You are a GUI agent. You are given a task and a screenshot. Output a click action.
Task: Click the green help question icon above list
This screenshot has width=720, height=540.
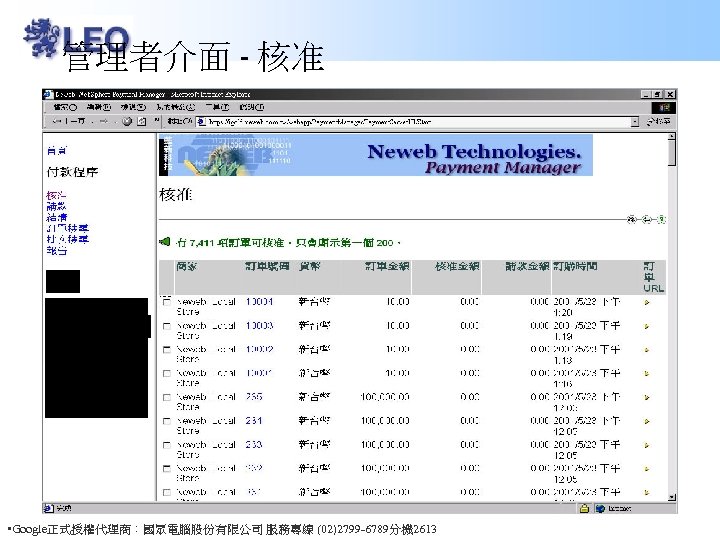tap(661, 219)
